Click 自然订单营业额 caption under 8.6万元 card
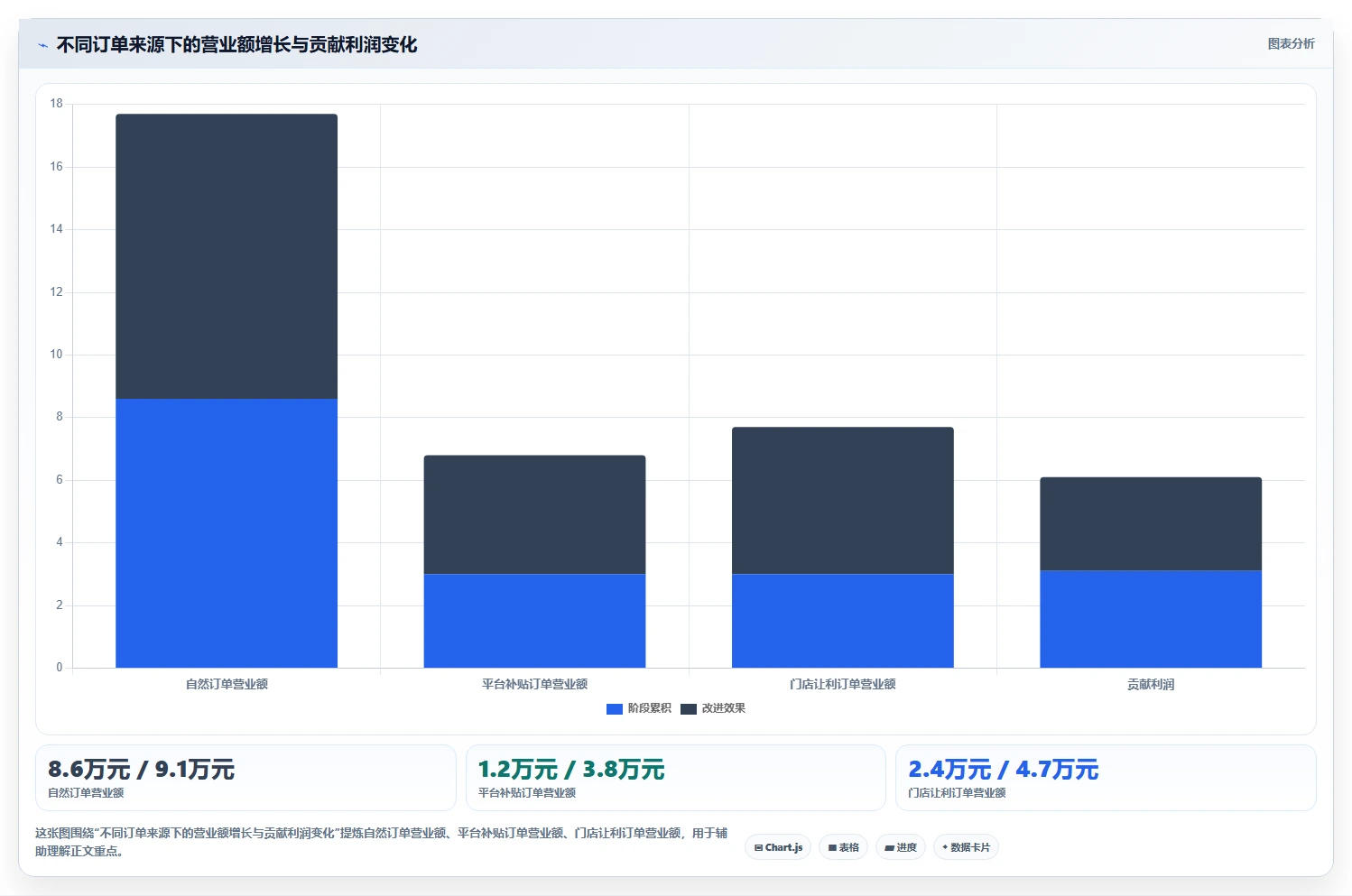 pos(86,793)
